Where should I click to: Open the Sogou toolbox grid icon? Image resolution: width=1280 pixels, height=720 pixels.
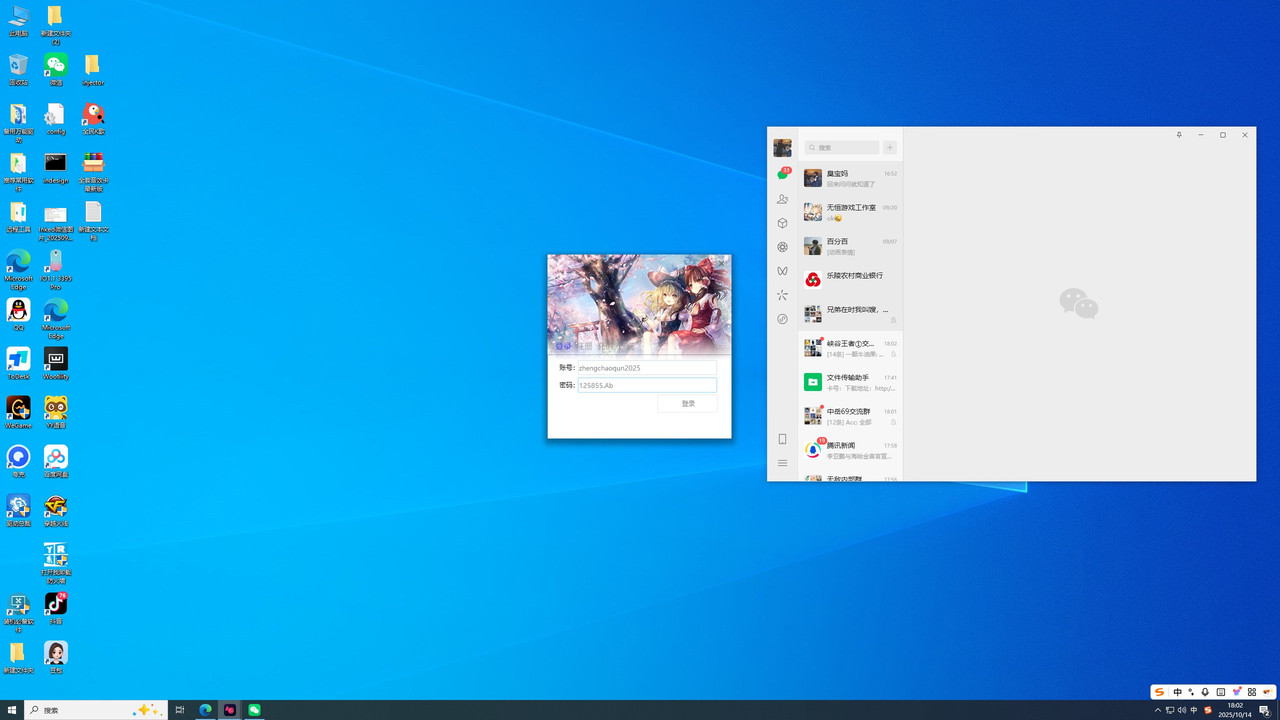point(1252,692)
